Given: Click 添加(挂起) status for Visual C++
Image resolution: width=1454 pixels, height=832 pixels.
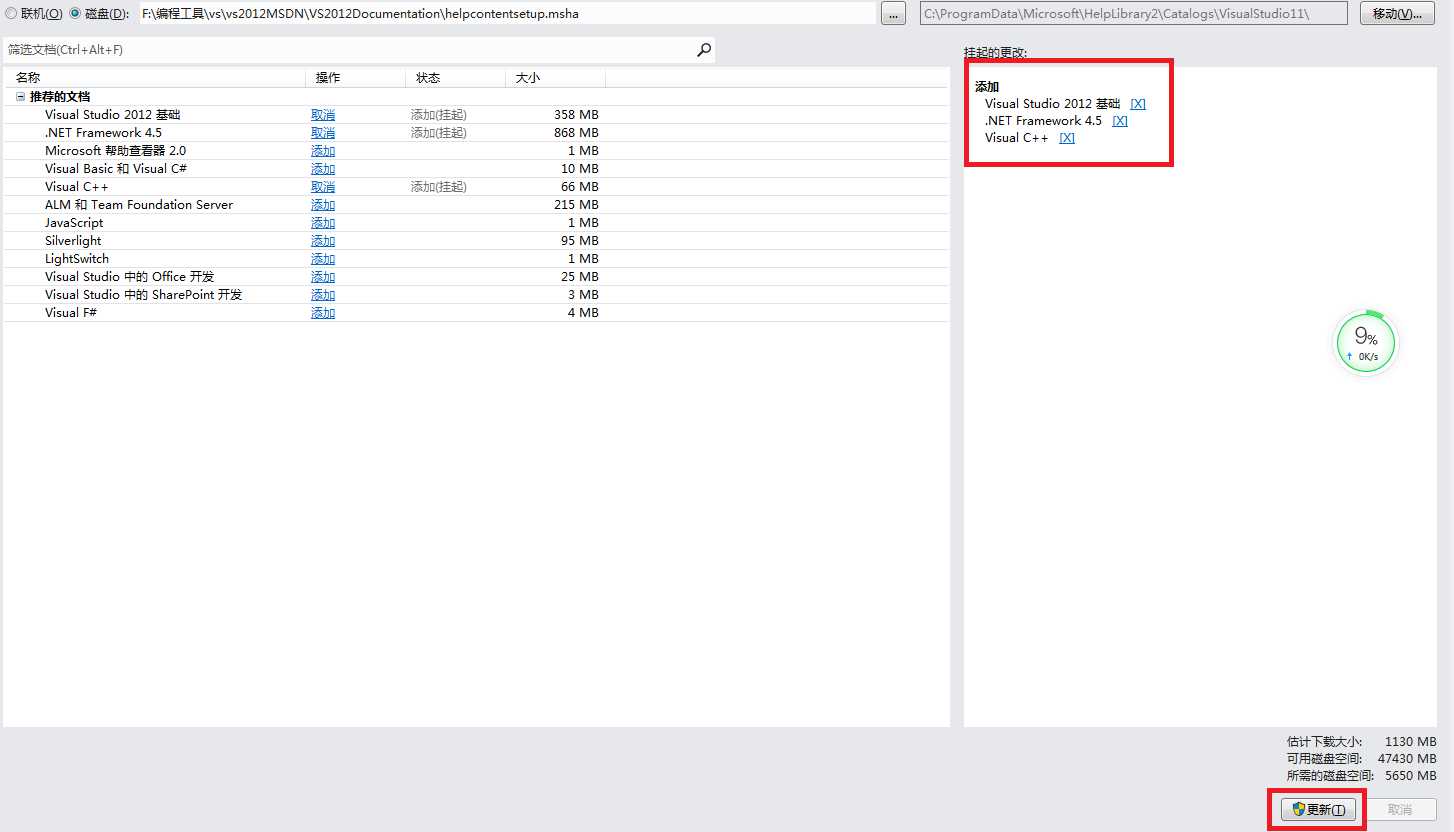Looking at the screenshot, I should click(438, 187).
